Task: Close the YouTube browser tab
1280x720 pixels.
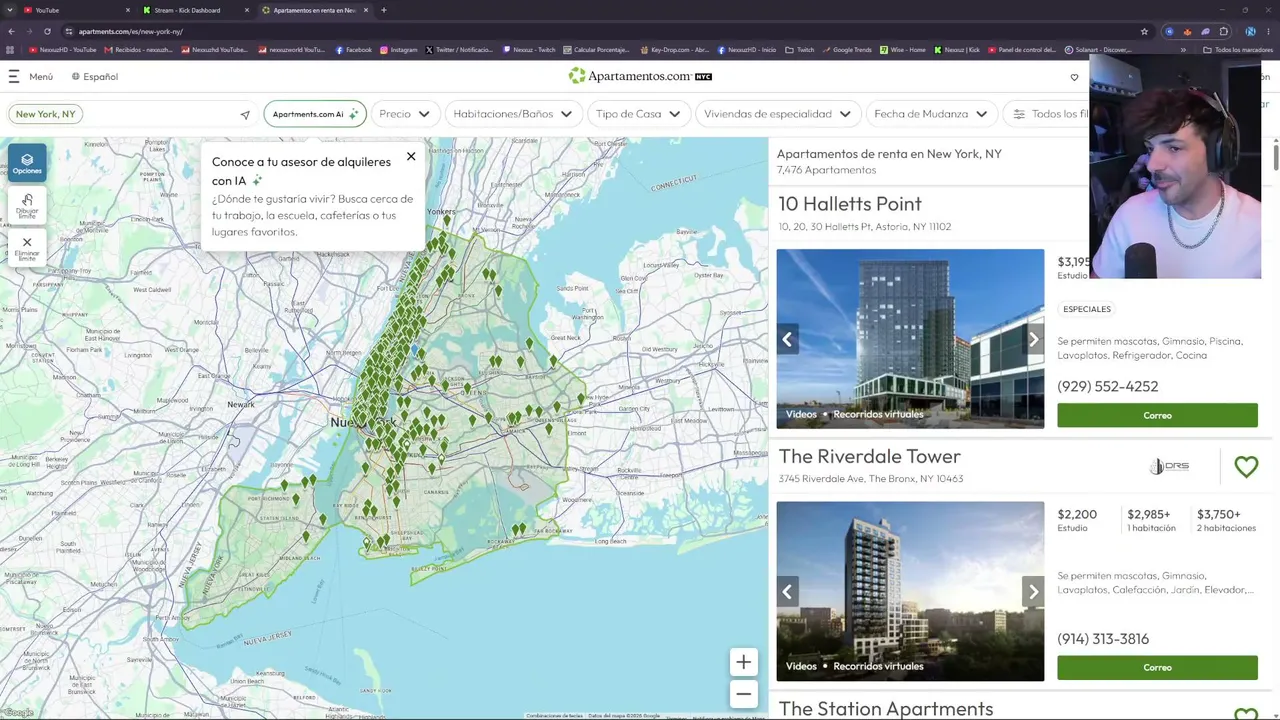Action: coord(128,10)
